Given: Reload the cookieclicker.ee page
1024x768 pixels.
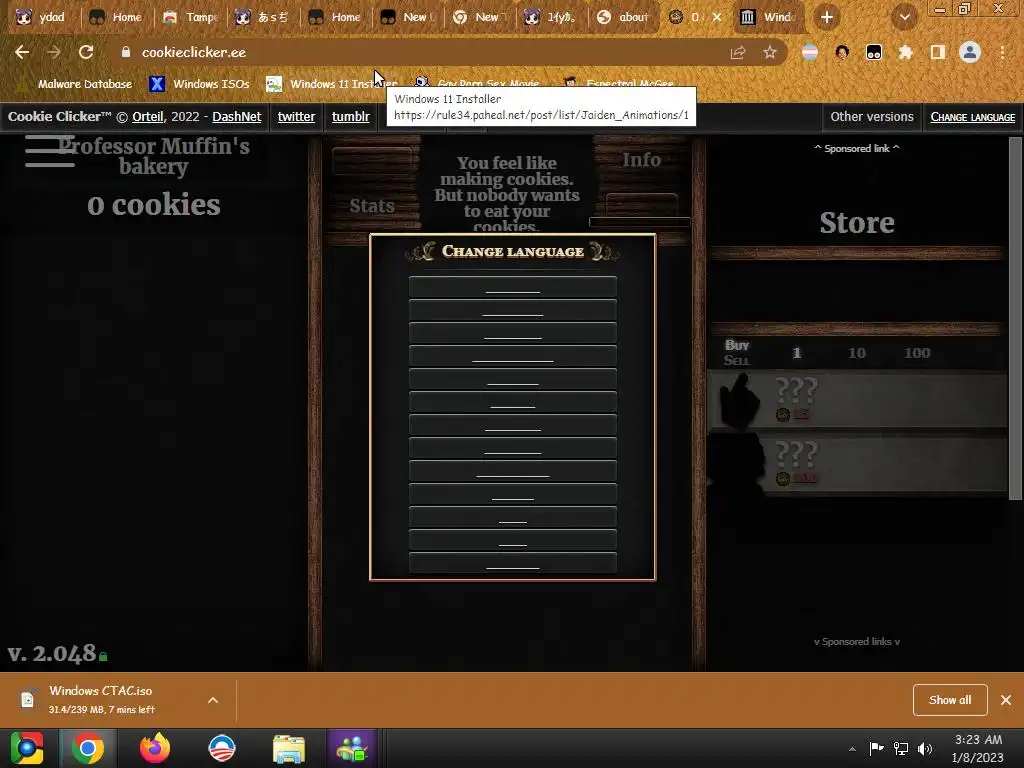Looking at the screenshot, I should click(x=86, y=52).
